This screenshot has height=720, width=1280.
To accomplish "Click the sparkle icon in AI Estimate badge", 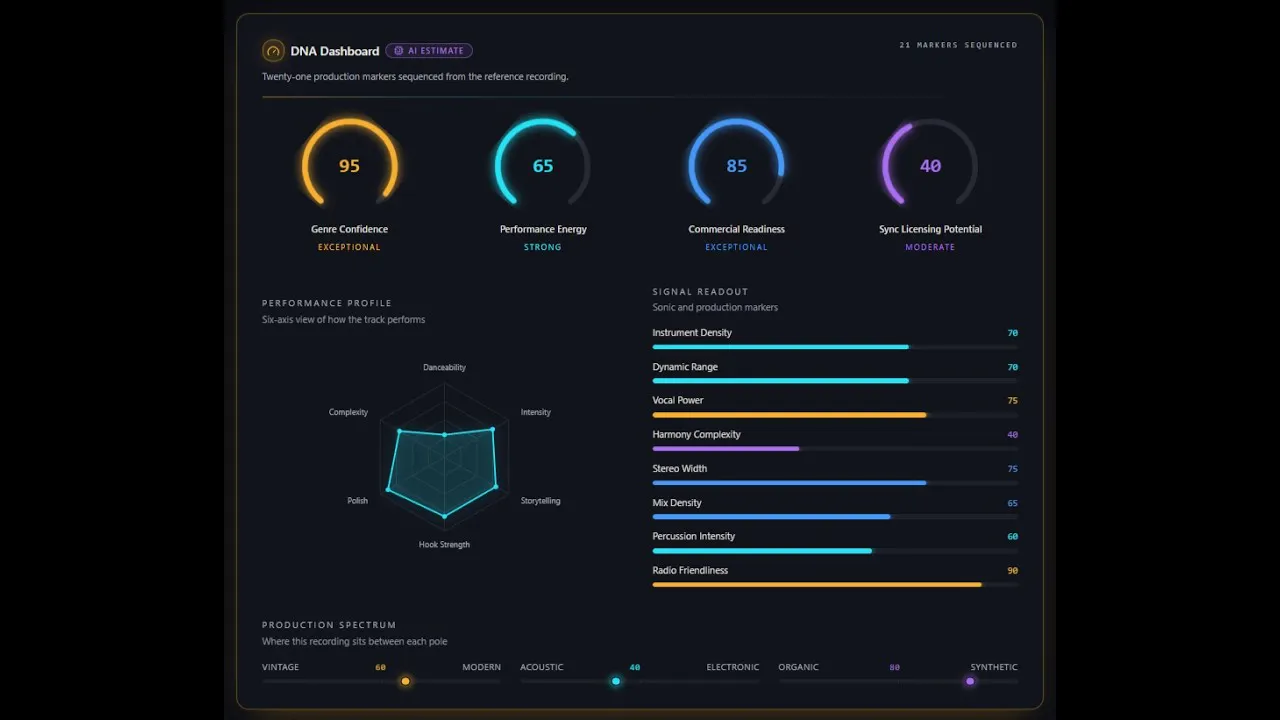I will (x=399, y=51).
